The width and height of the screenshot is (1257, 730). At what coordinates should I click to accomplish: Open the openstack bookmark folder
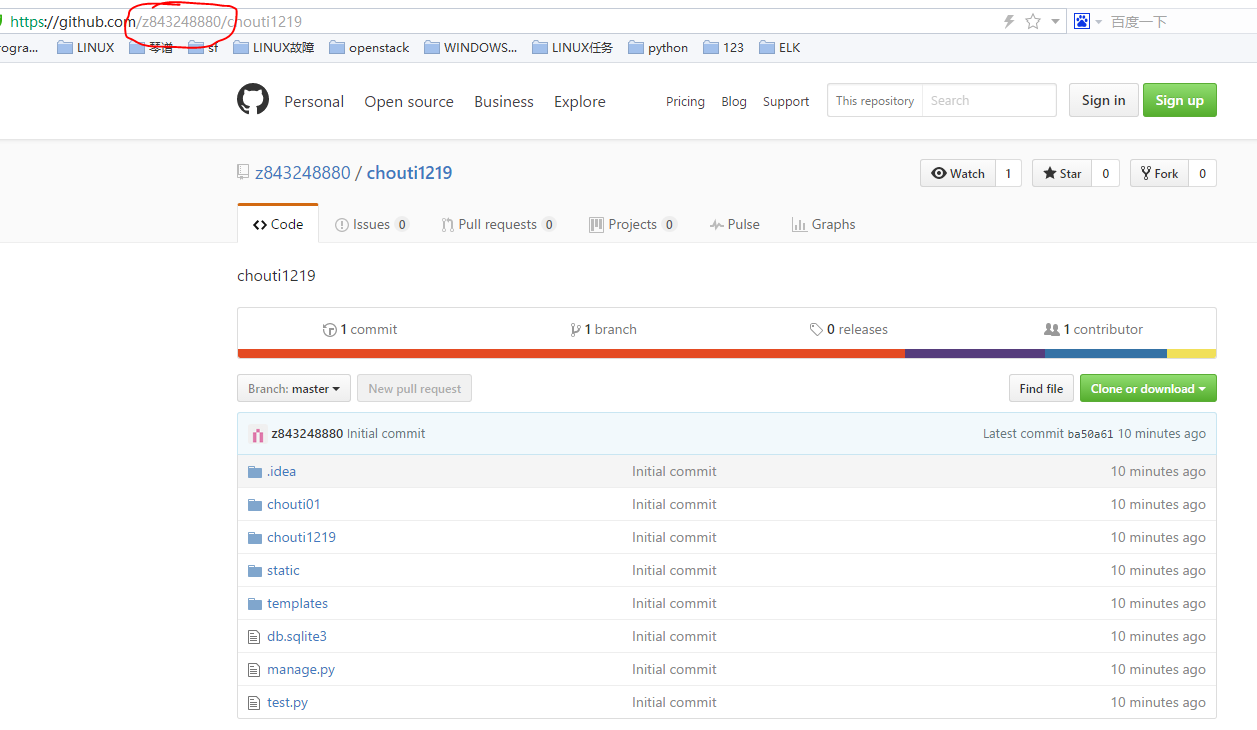click(369, 47)
